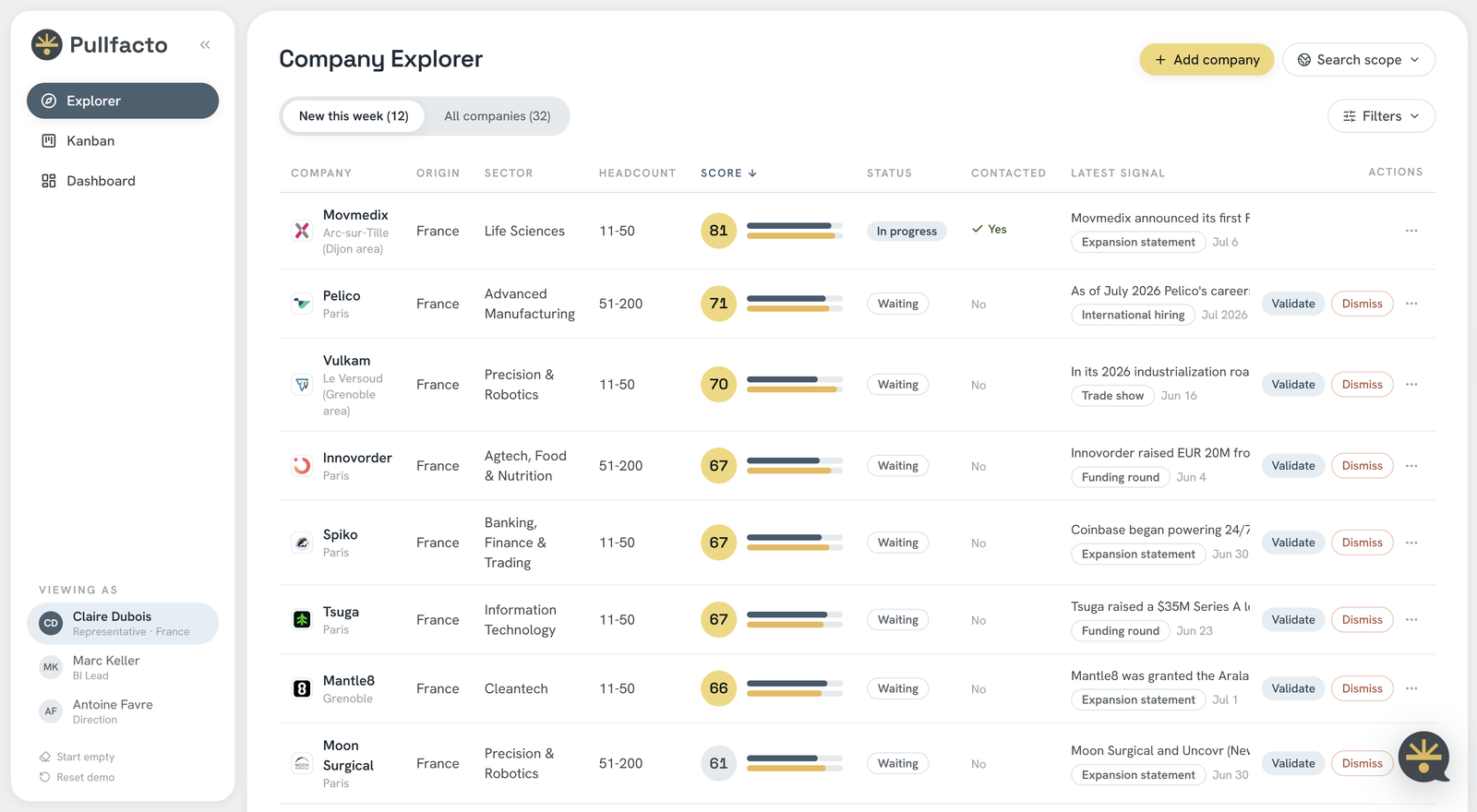Viewport: 1477px width, 812px height.
Task: Open the Search scope dropdown
Action: point(1359,60)
